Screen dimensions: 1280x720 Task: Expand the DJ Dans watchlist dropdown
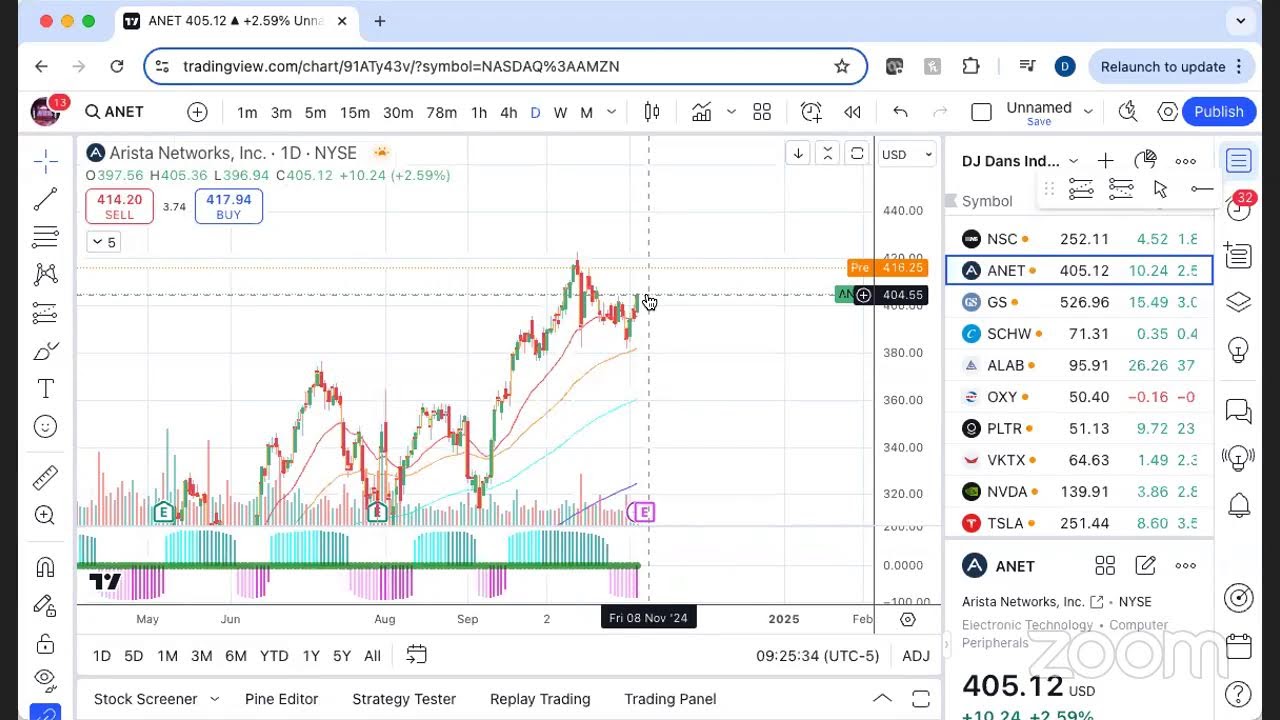click(1073, 161)
